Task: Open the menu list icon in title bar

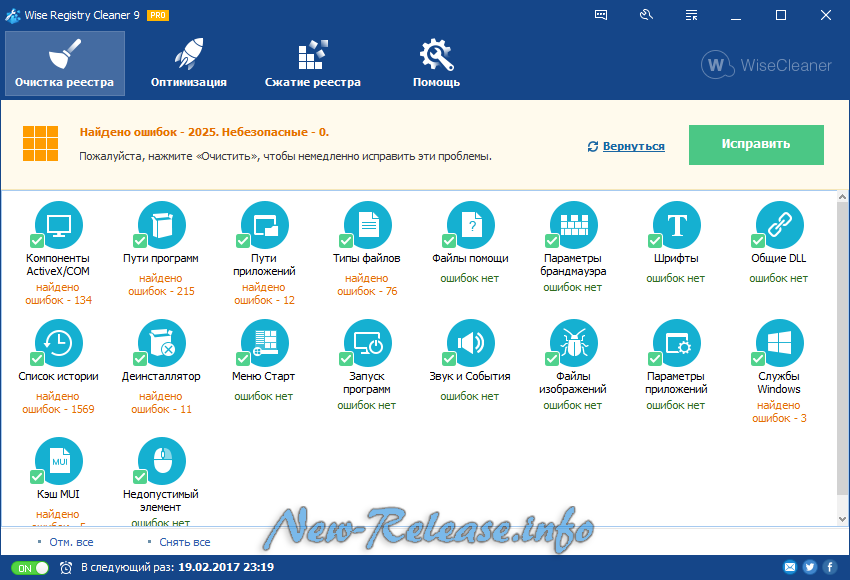Action: point(691,15)
